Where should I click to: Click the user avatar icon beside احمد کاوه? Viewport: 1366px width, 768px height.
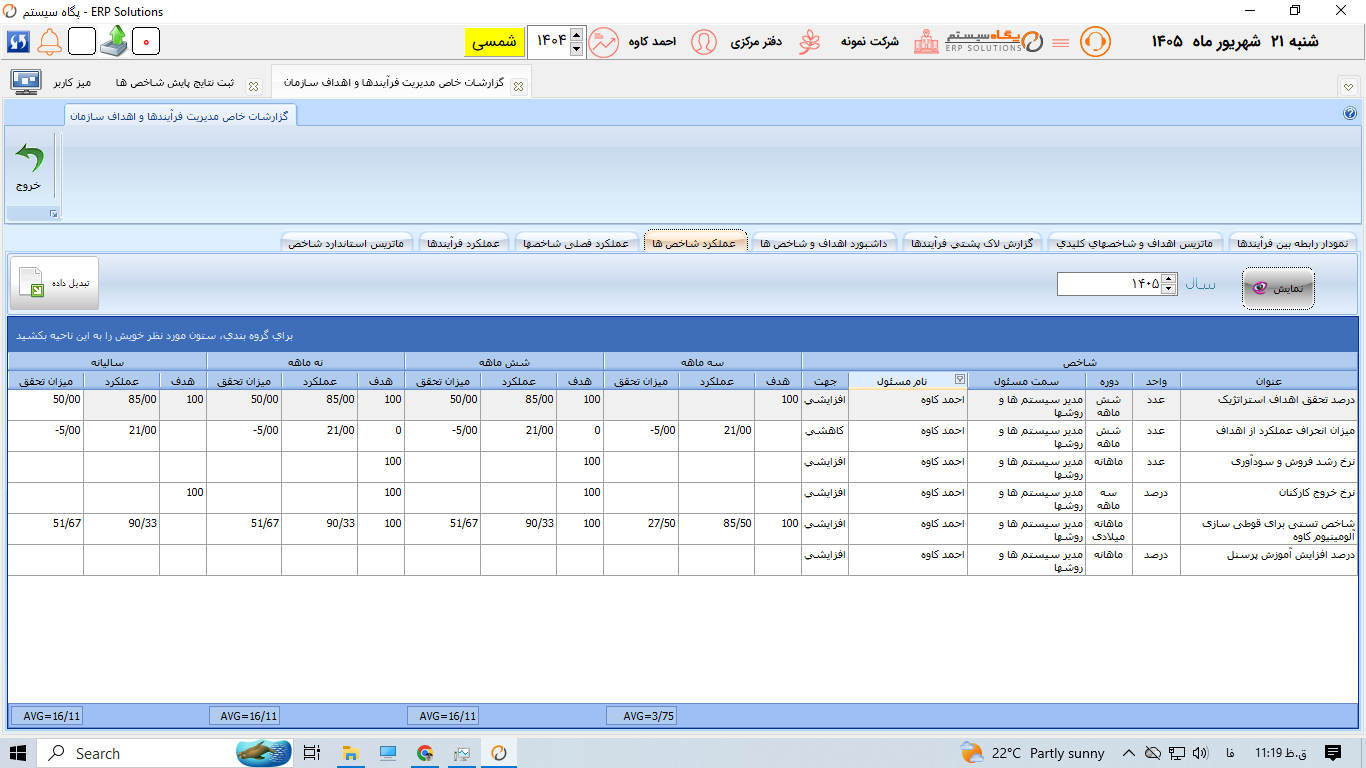(704, 42)
